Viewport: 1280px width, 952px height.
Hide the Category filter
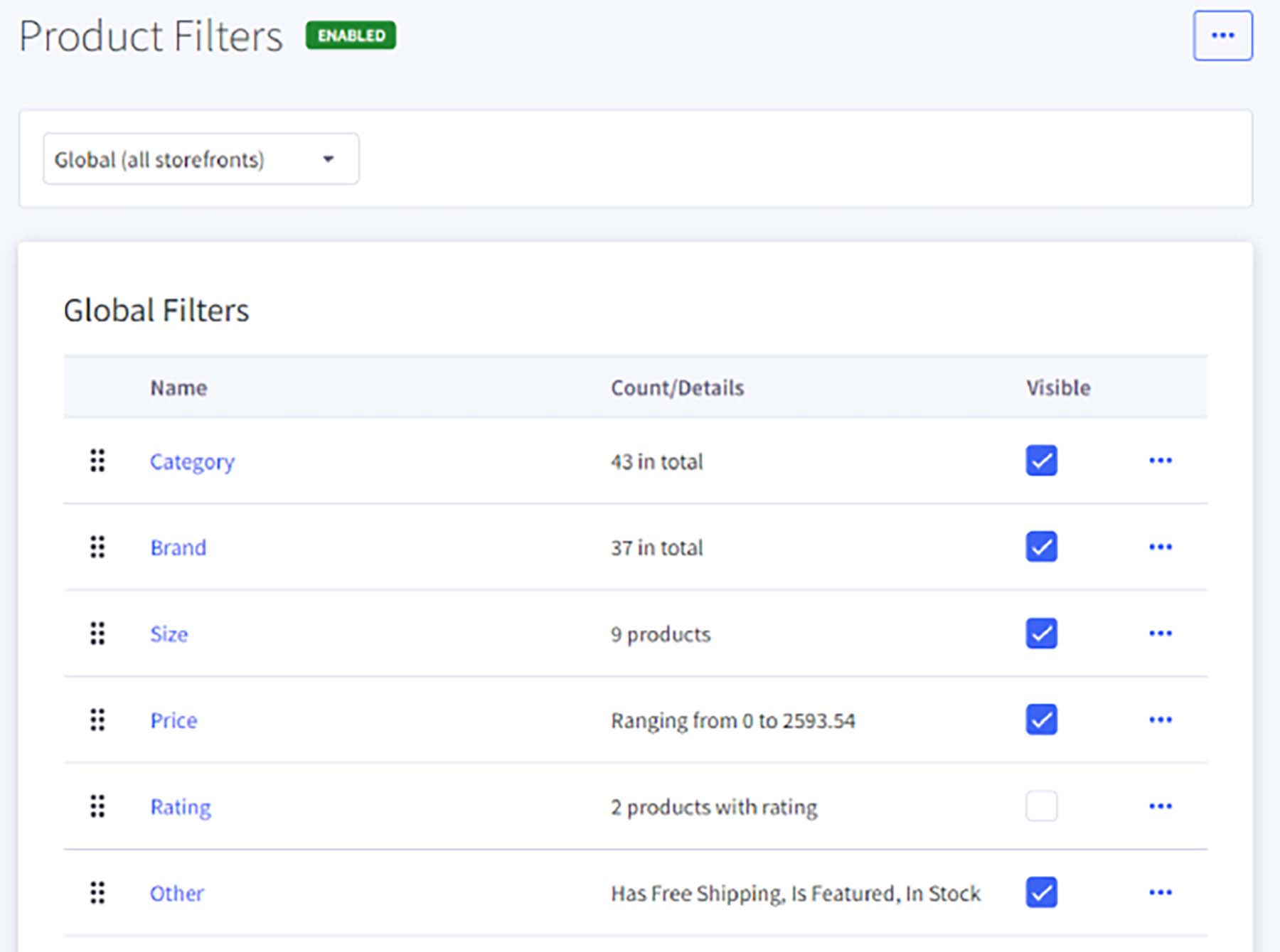[1040, 461]
